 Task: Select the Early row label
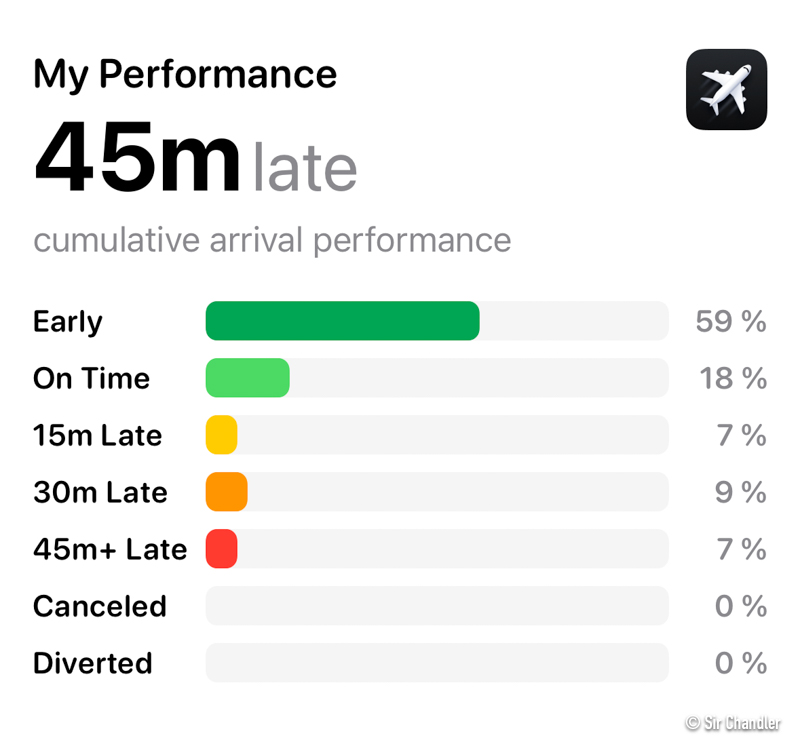coord(68,322)
